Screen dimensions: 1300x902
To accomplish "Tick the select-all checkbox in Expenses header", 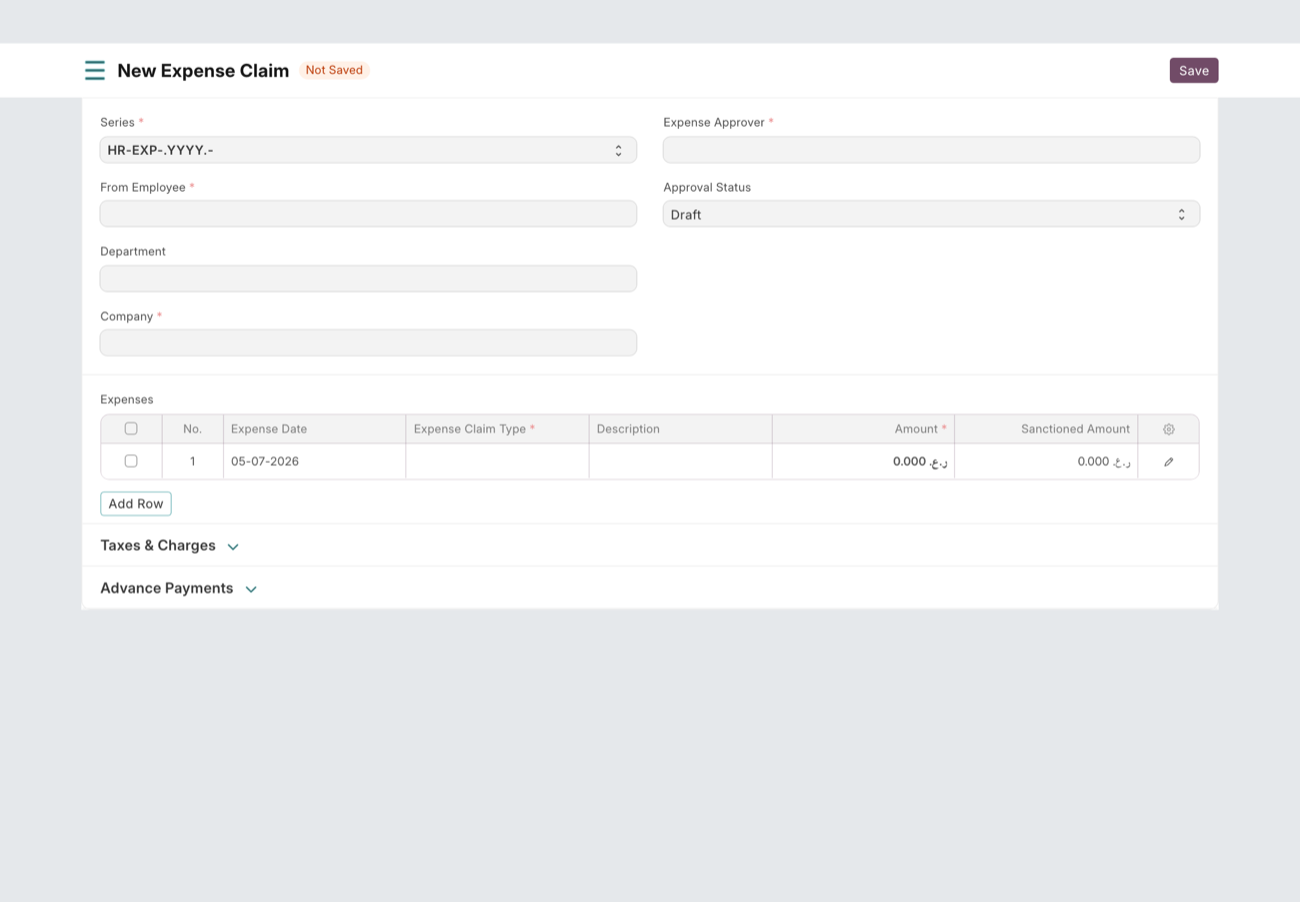I will click(x=131, y=428).
